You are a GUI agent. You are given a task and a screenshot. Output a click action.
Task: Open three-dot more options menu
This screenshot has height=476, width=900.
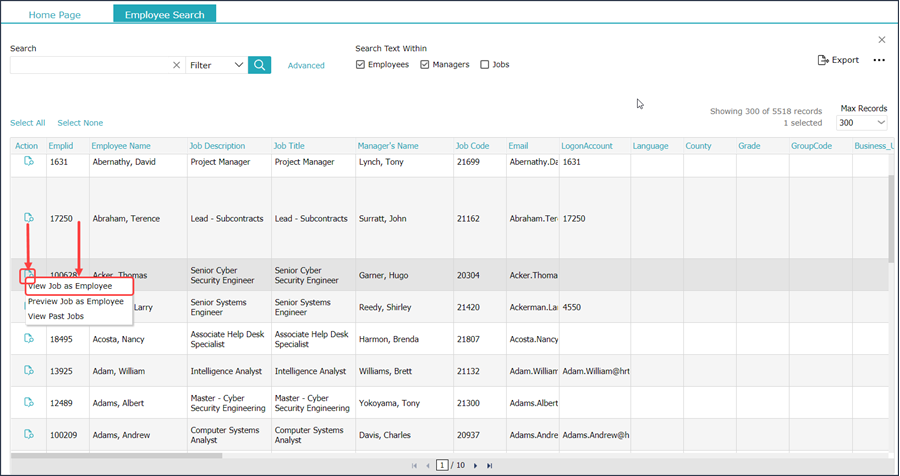(879, 60)
